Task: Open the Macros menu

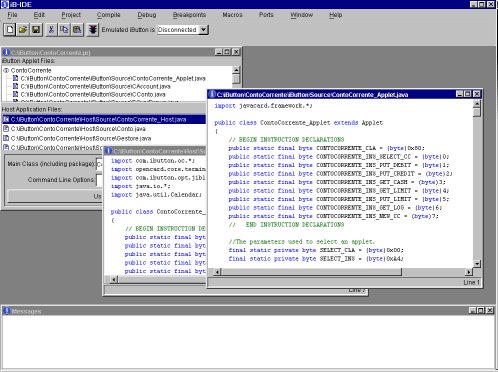Action: point(232,15)
